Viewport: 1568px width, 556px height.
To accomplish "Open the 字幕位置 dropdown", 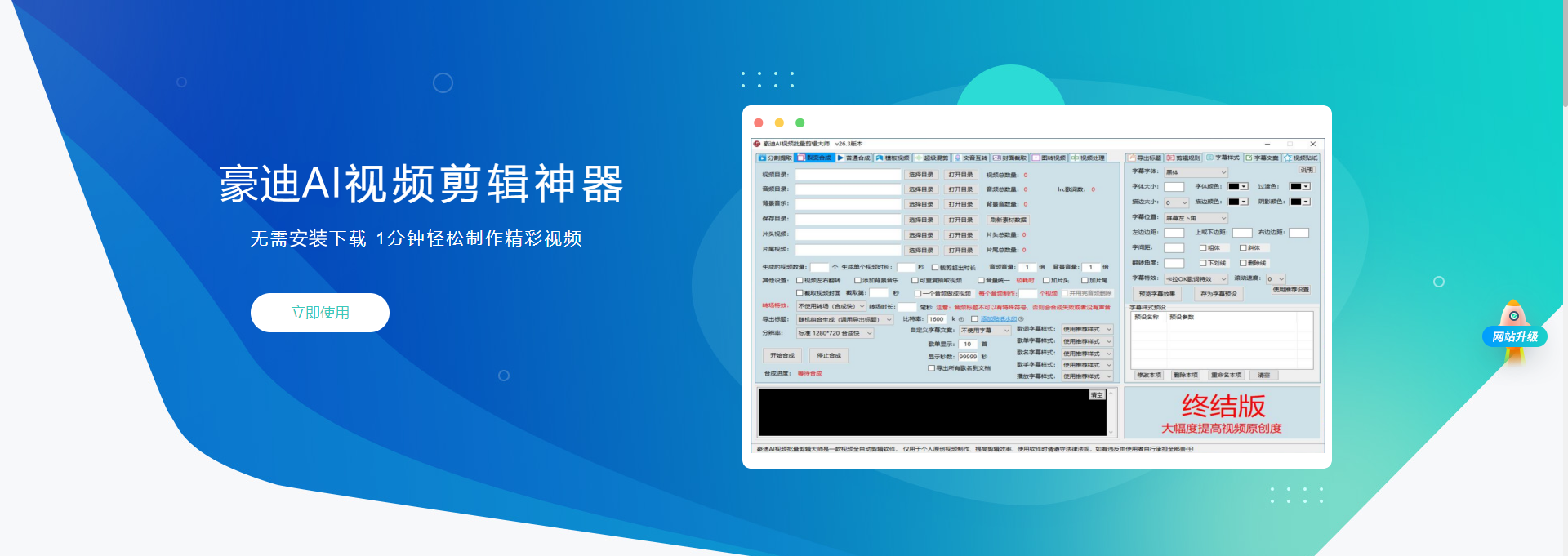I will pyautogui.click(x=1196, y=218).
